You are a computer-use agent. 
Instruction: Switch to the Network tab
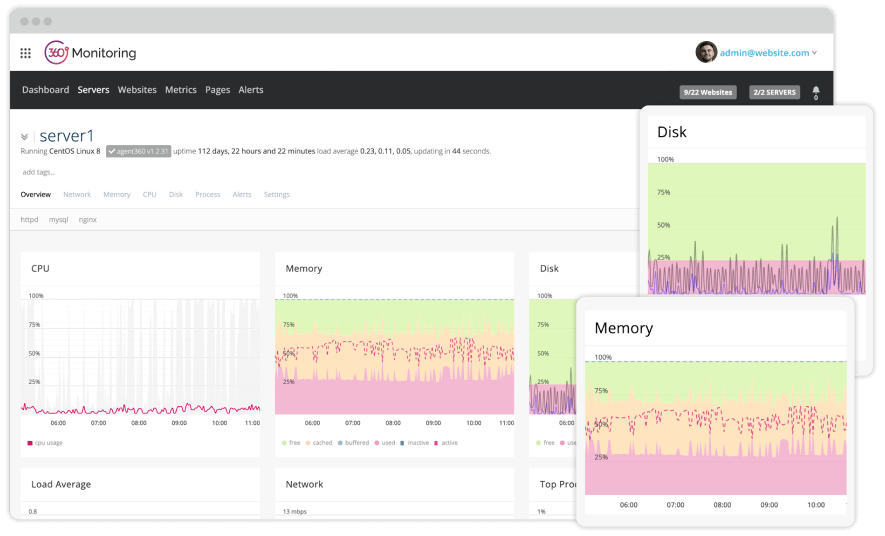pos(77,195)
